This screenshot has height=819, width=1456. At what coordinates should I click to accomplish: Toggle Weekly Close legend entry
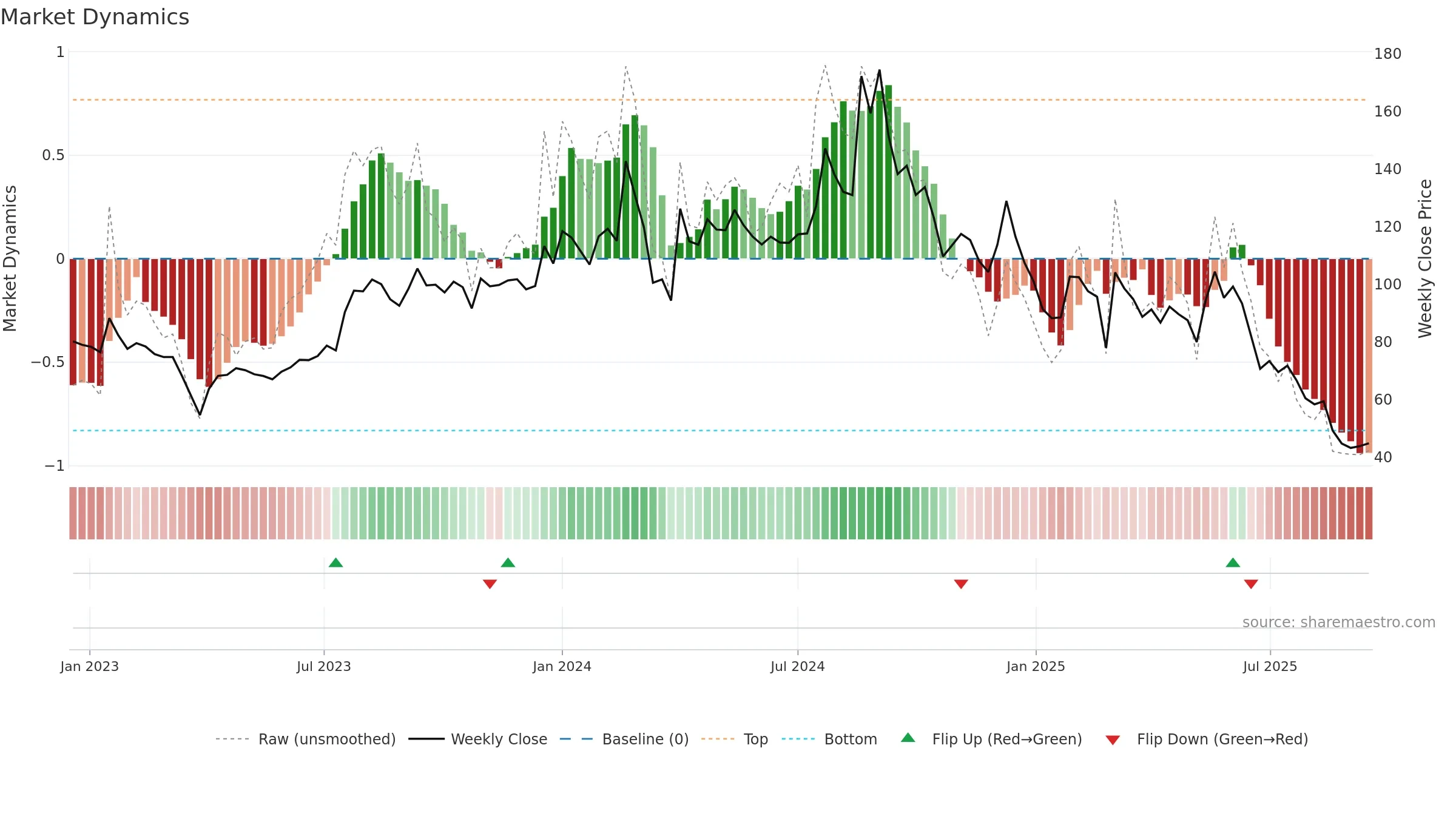(x=478, y=739)
